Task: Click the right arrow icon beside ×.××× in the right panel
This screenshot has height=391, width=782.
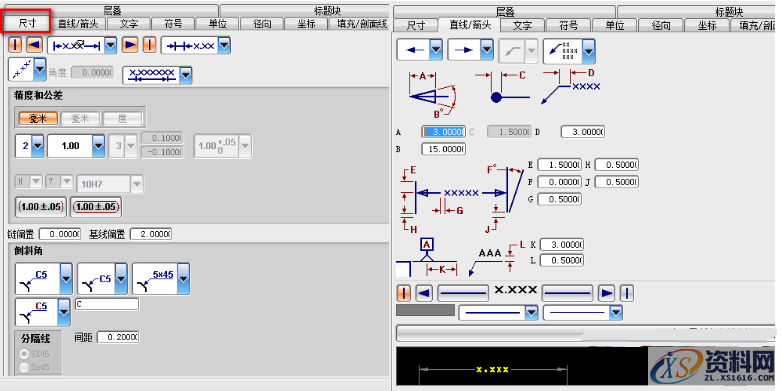Action: (x=606, y=293)
